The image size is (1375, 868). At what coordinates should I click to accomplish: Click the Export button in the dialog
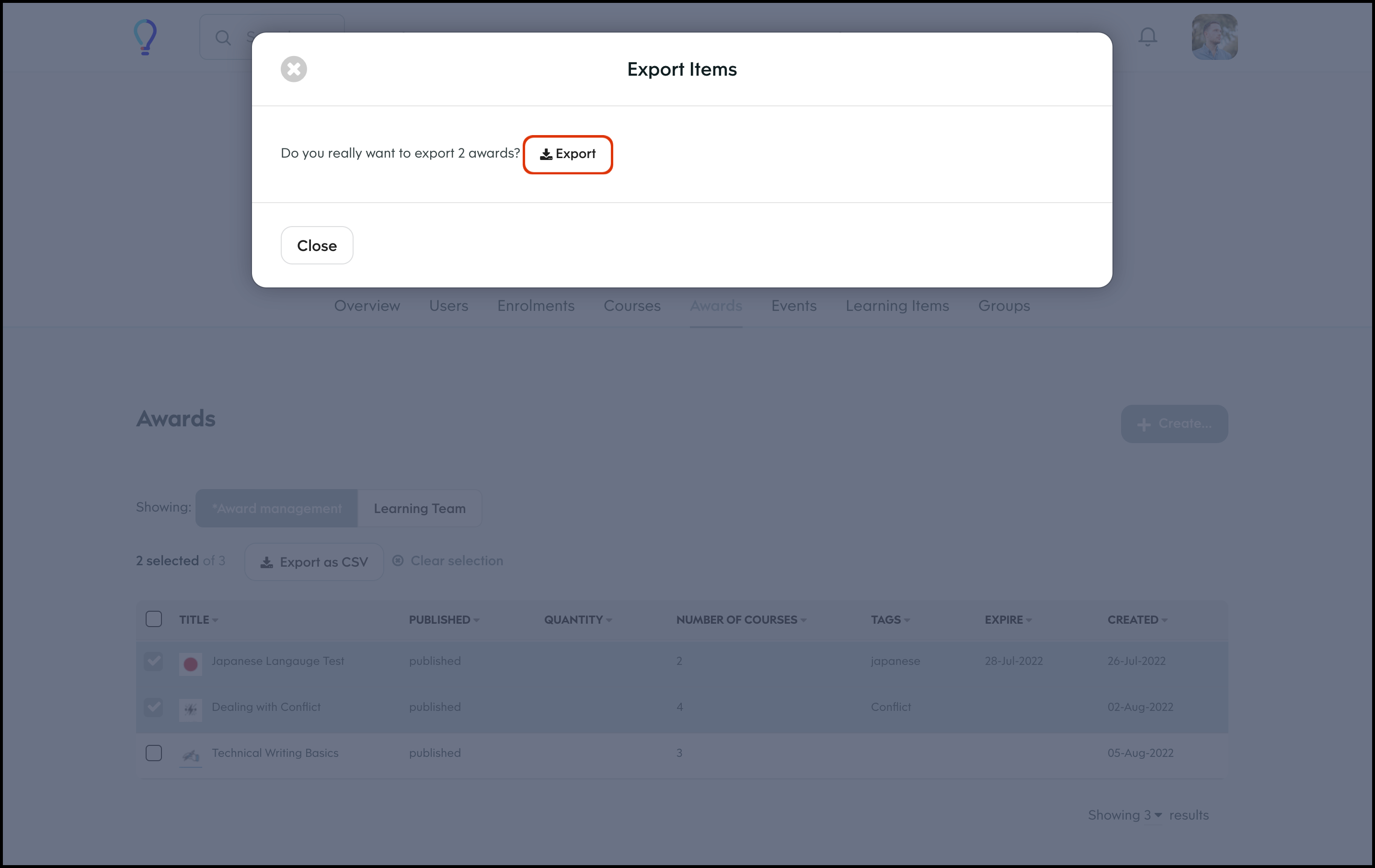[568, 154]
